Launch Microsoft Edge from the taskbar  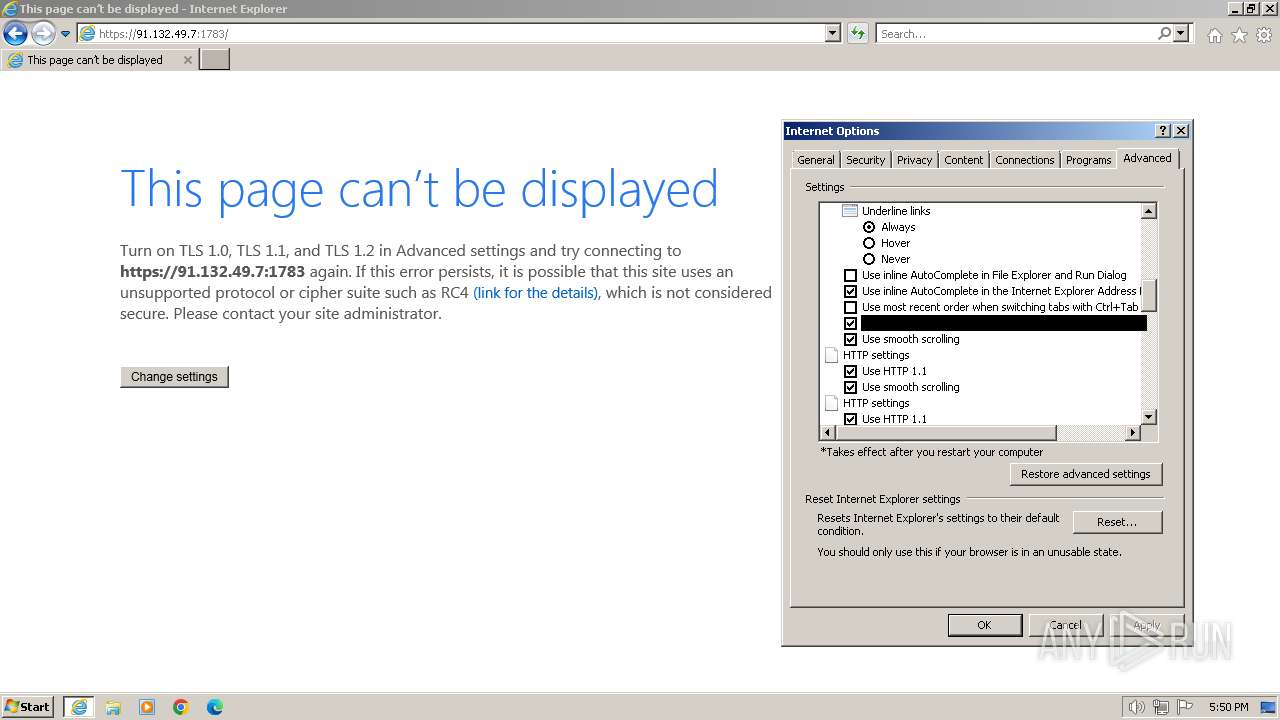pos(215,707)
